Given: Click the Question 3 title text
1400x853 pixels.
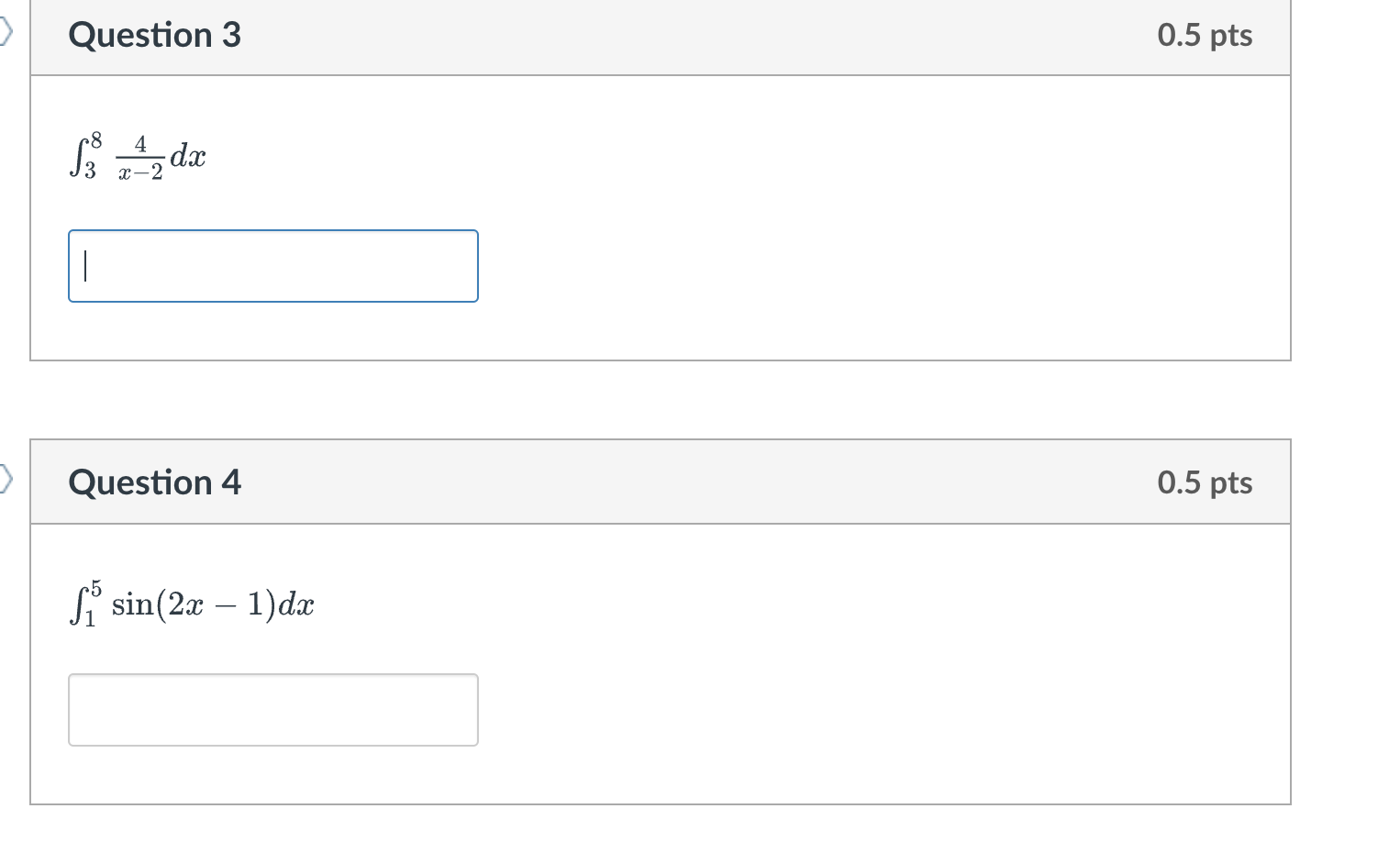Looking at the screenshot, I should [x=153, y=35].
